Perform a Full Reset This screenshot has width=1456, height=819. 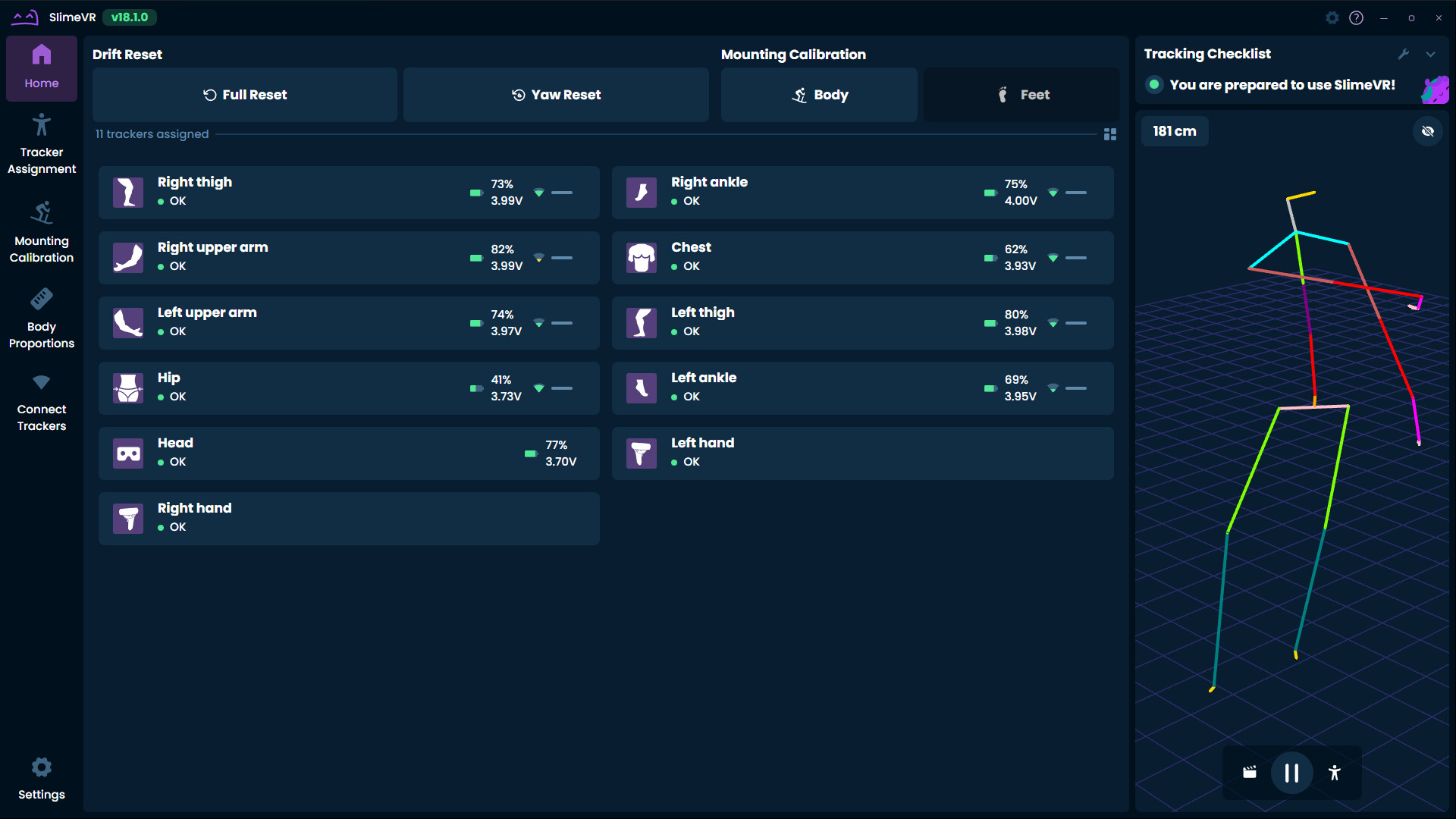click(244, 94)
